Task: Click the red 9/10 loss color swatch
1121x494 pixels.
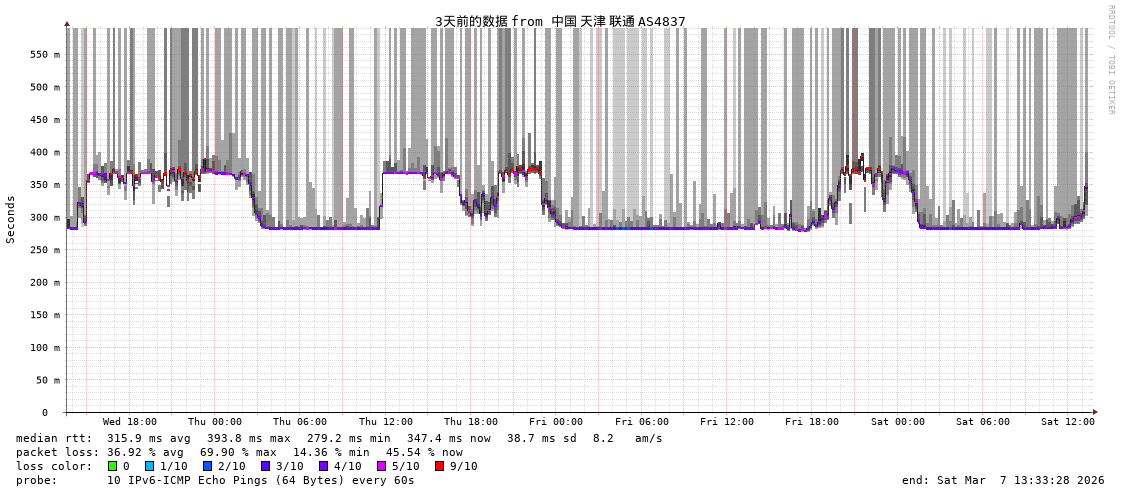Action: (x=439, y=466)
